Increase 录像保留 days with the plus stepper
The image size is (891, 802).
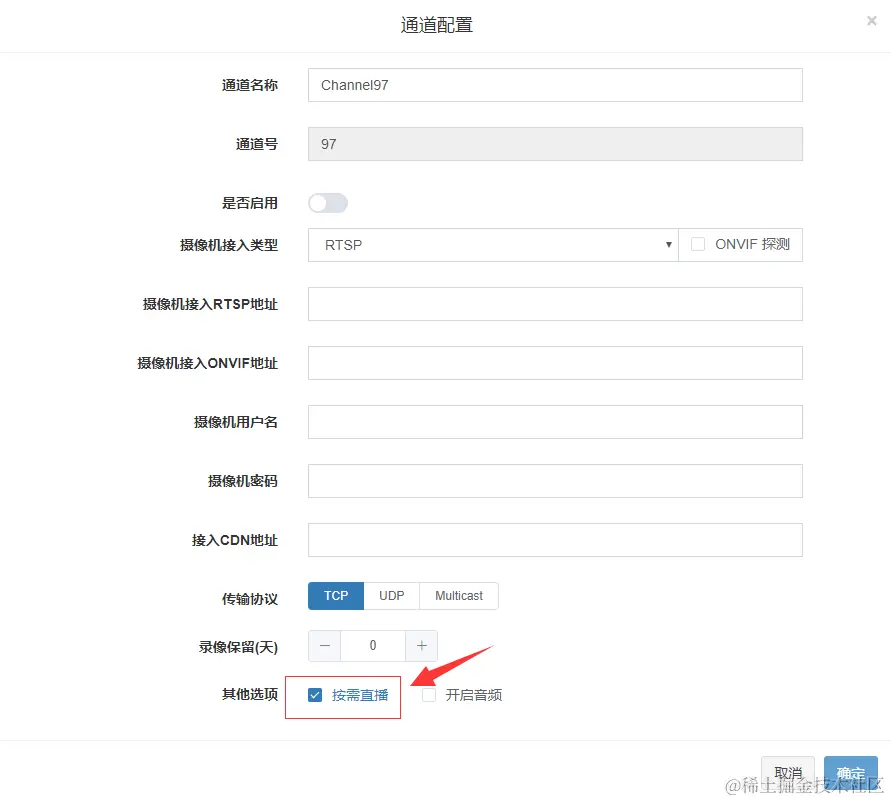(421, 645)
